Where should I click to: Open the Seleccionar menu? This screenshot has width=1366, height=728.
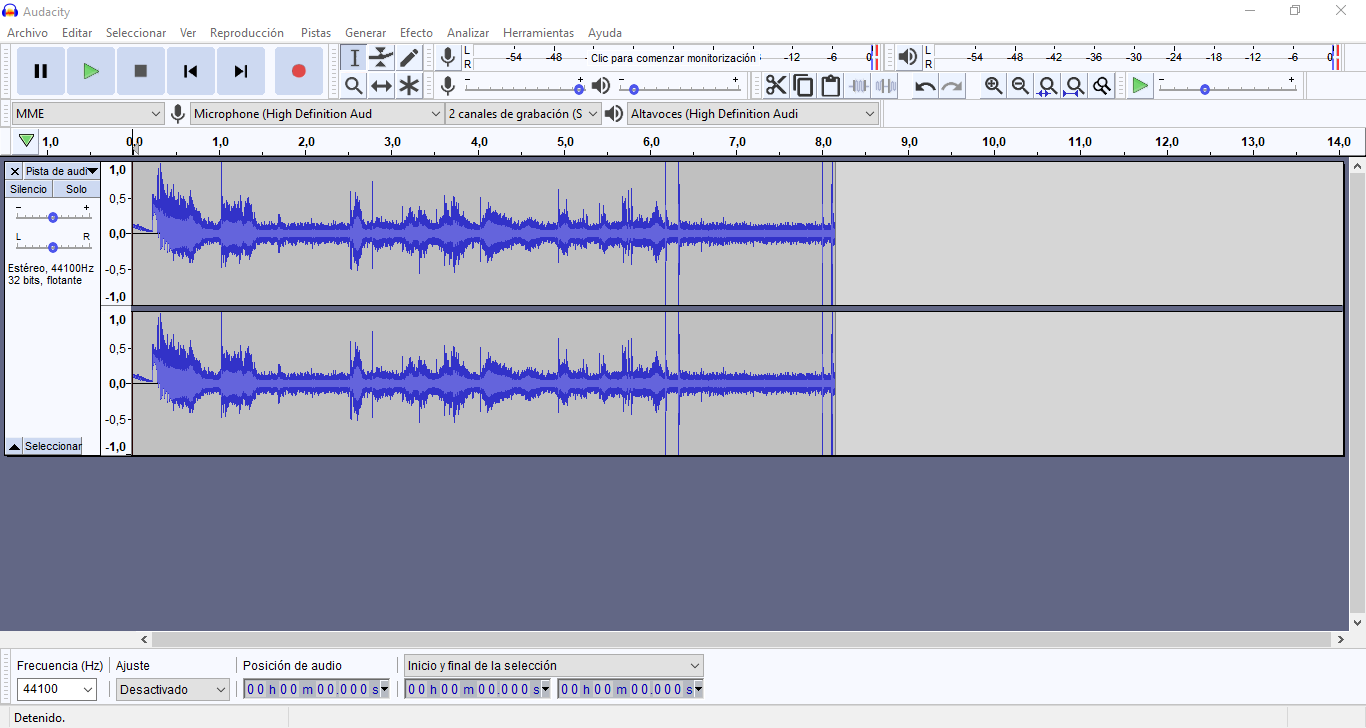[136, 33]
